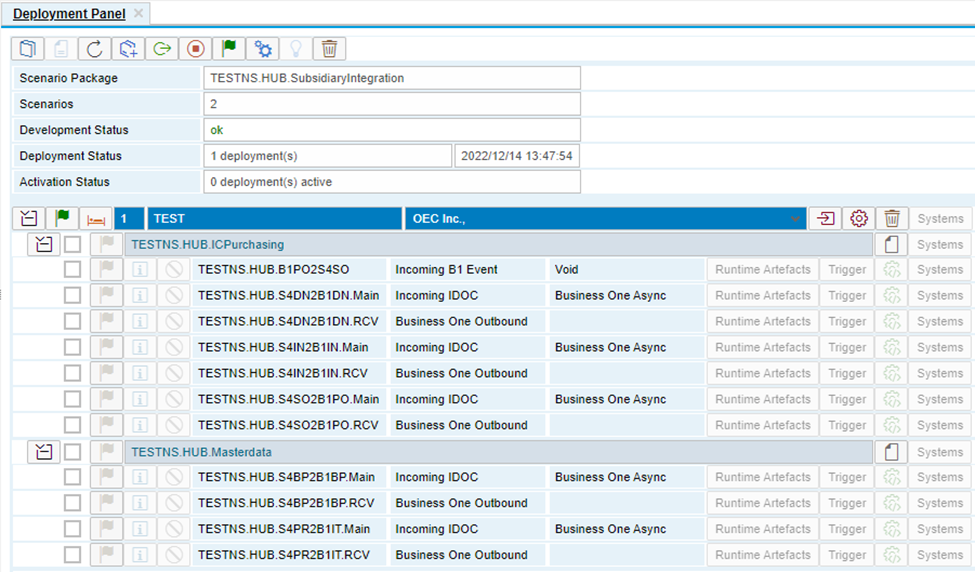
Task: Click the red stop icon in the top toolbar
Action: [195, 48]
